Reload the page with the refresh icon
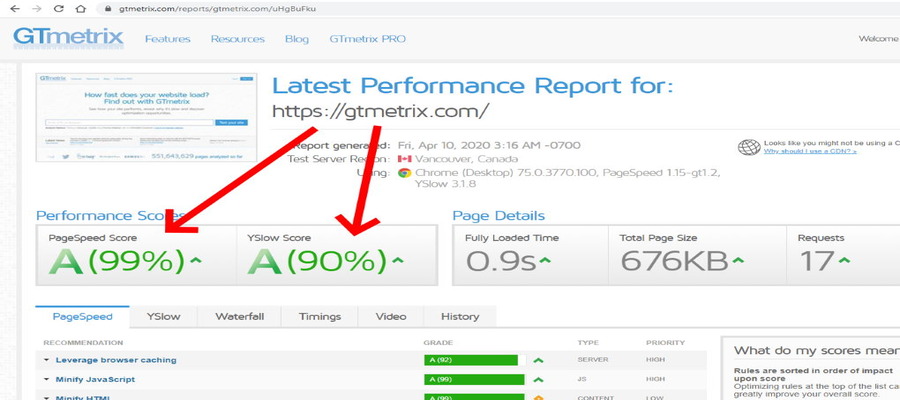This screenshot has width=900, height=400. tap(59, 9)
